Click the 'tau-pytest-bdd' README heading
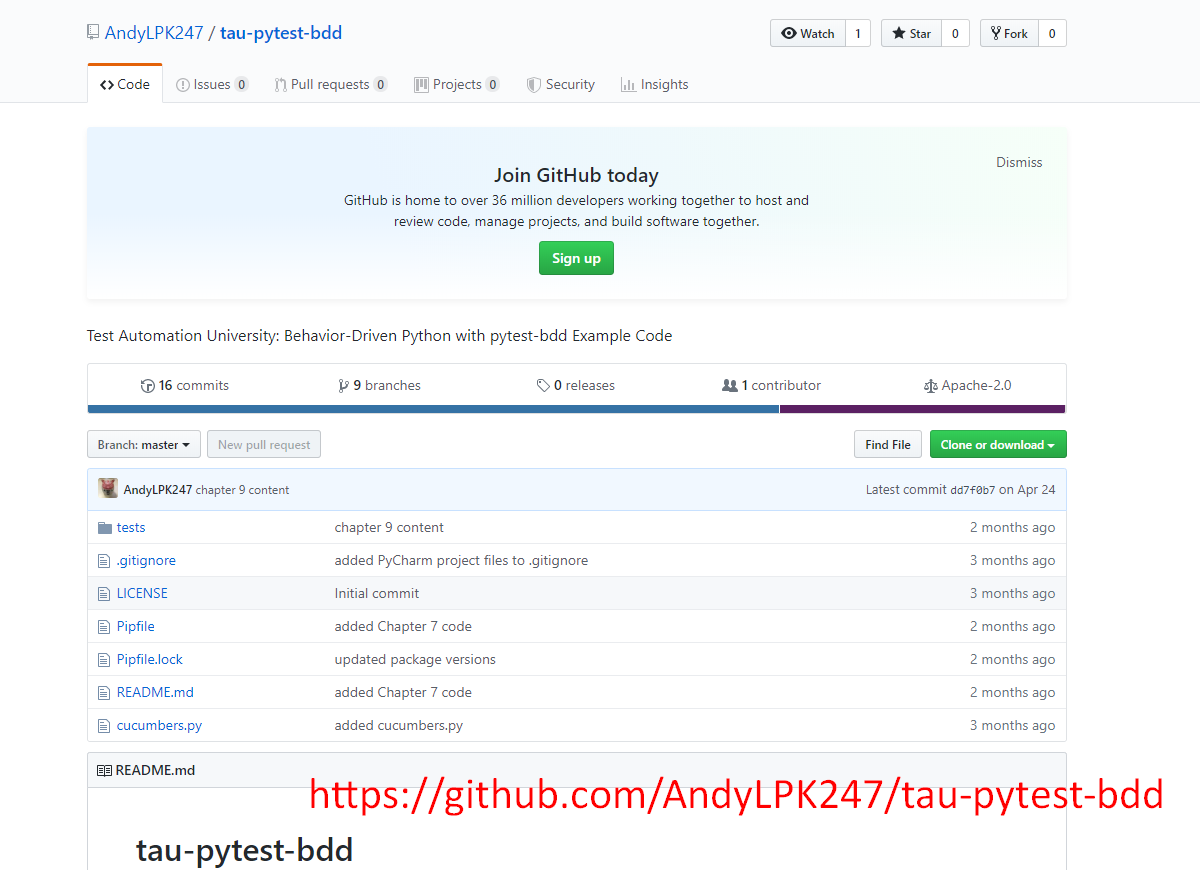 point(244,850)
